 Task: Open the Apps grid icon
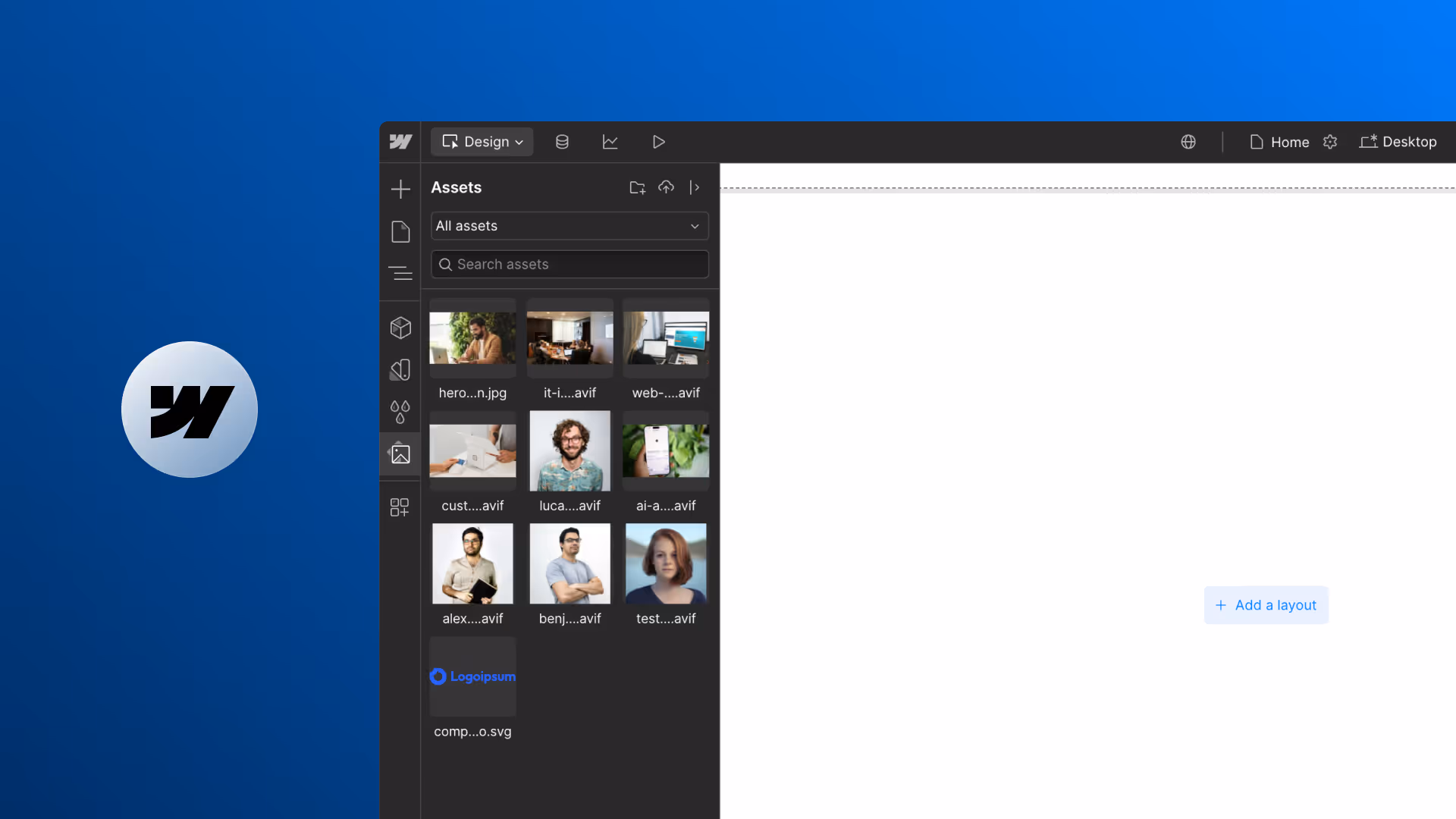coord(400,507)
